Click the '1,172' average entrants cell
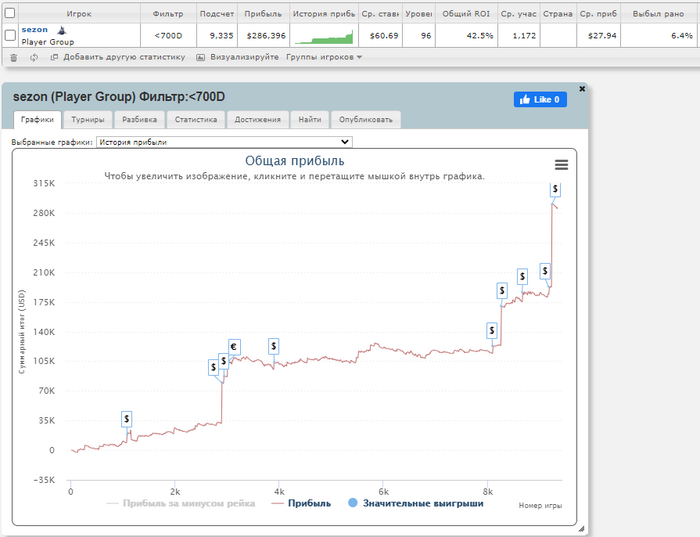This screenshot has width=700, height=537. (518, 35)
